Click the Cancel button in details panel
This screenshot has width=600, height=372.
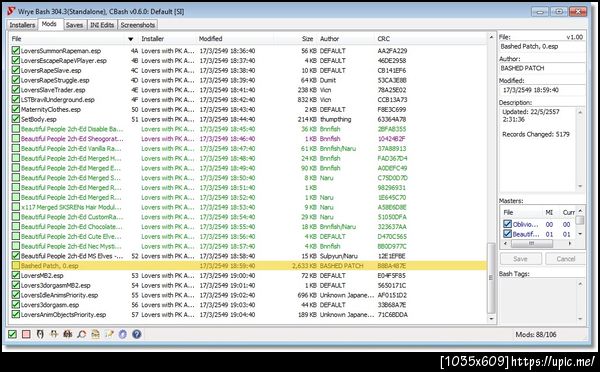click(x=566, y=259)
